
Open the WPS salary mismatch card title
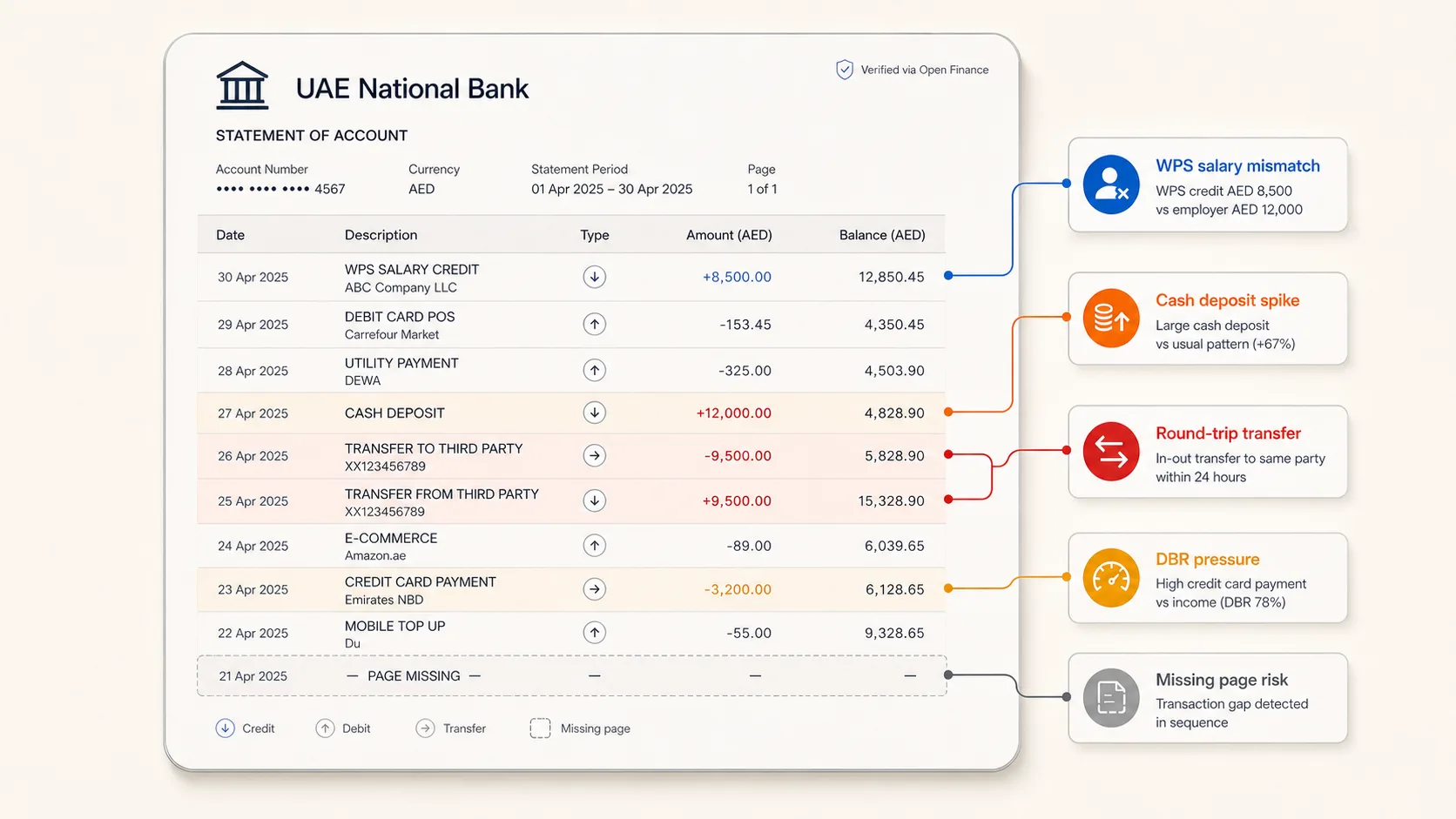[x=1237, y=165]
